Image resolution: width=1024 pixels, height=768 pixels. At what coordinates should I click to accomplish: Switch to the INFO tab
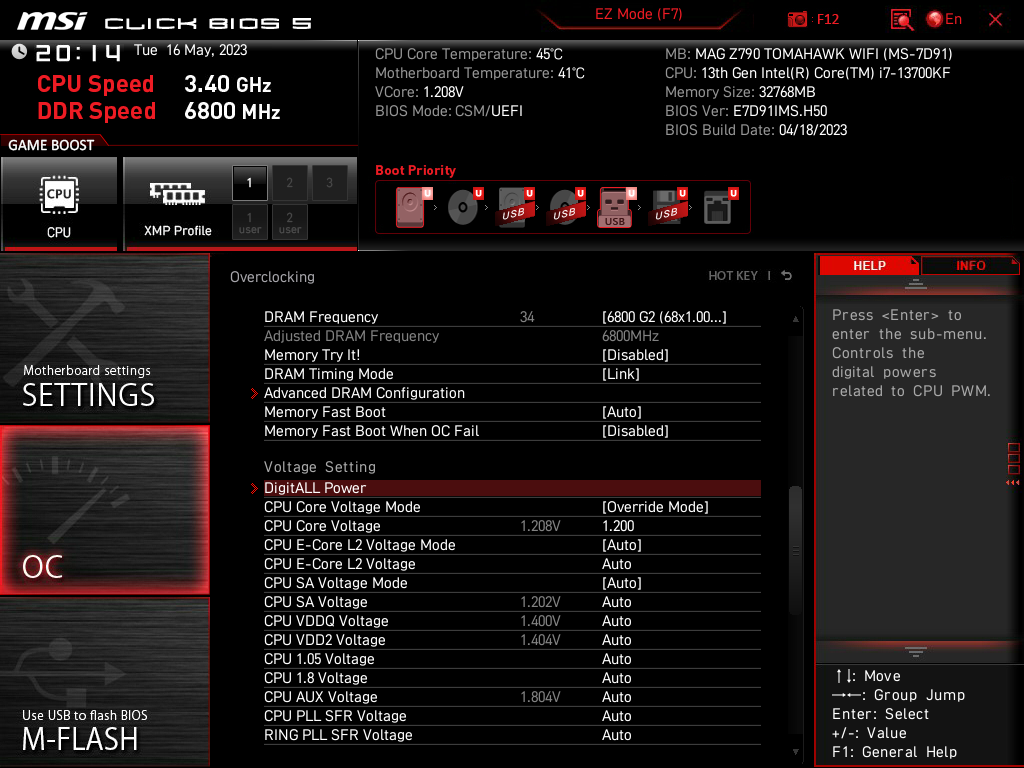[970, 266]
